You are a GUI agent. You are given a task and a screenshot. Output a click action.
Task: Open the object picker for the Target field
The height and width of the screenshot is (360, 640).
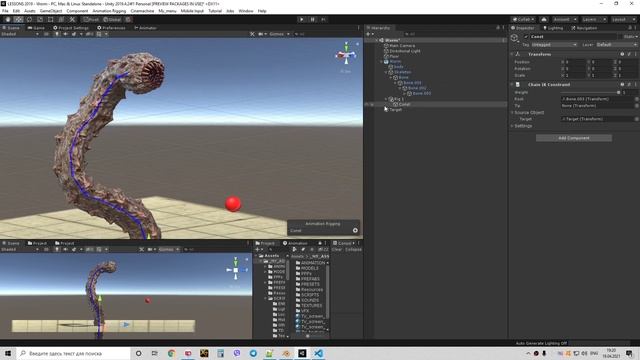point(636,119)
